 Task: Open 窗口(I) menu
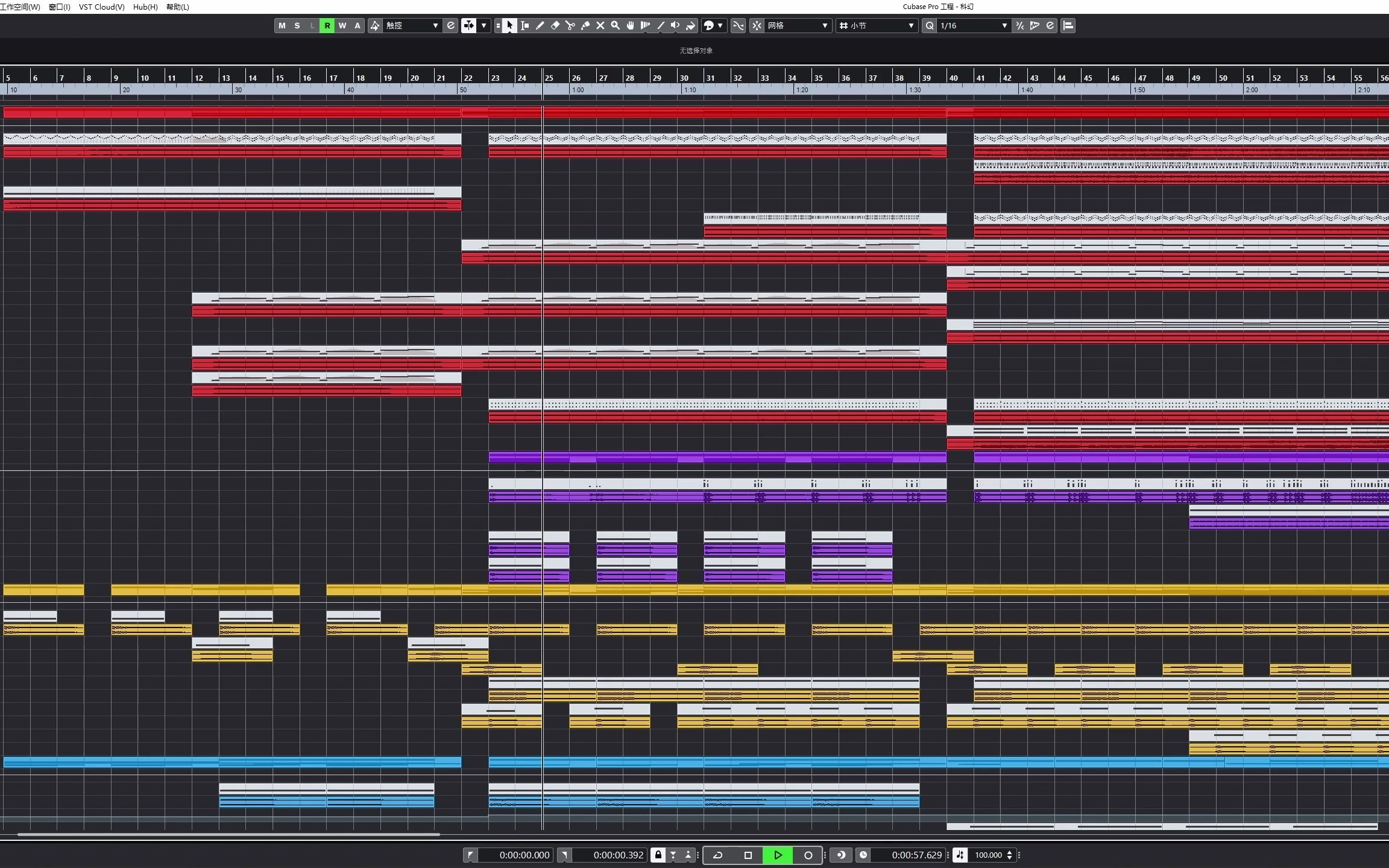click(x=59, y=7)
